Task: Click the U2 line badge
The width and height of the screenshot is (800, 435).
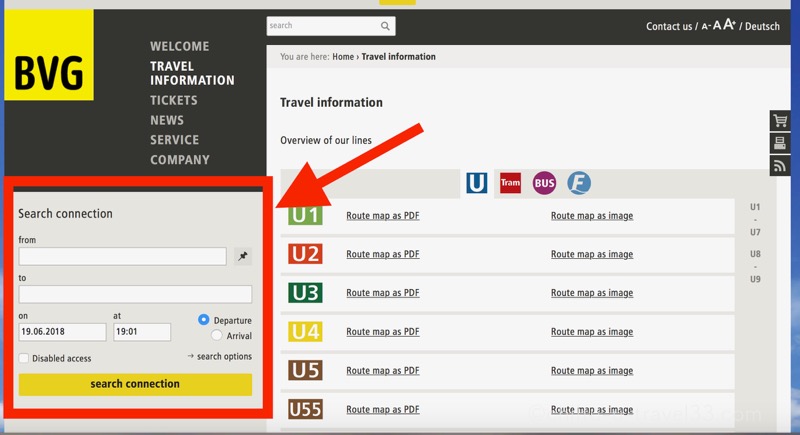Action: coord(305,254)
